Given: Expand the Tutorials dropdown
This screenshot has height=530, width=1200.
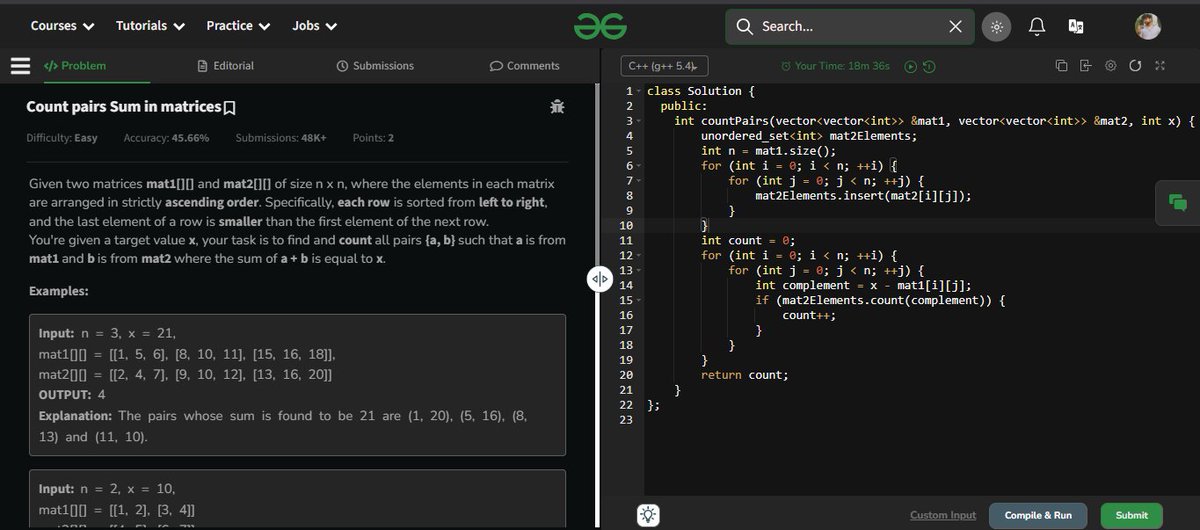Looking at the screenshot, I should pyautogui.click(x=150, y=26).
